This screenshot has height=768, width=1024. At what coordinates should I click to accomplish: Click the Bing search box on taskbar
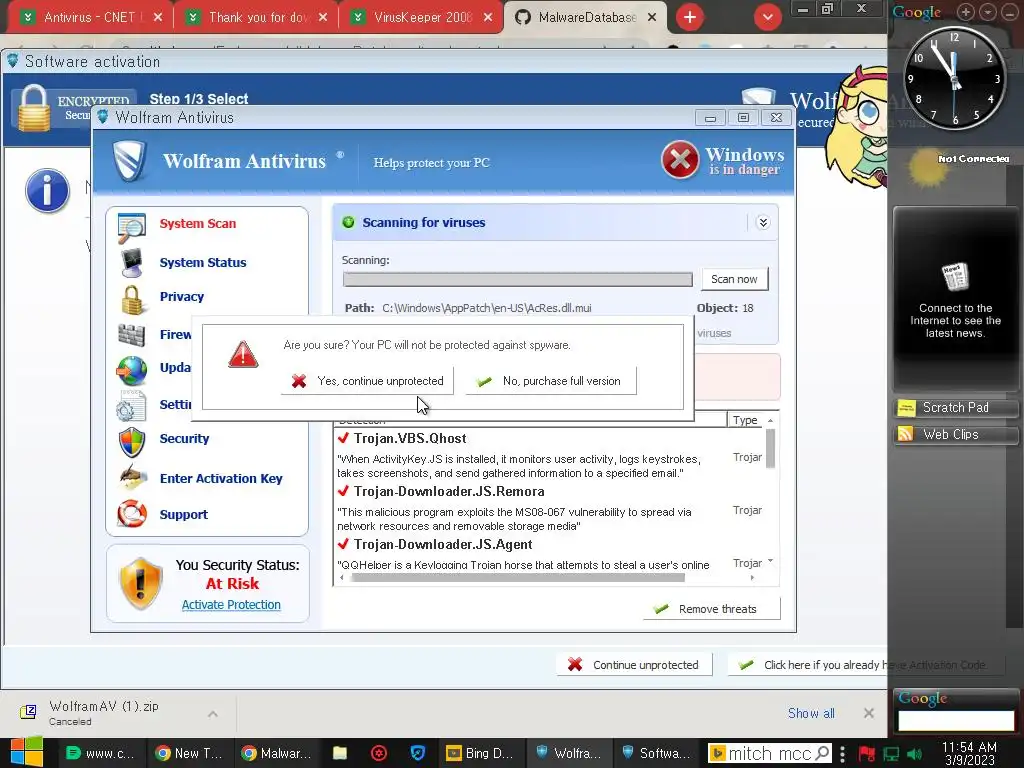[x=770, y=754]
